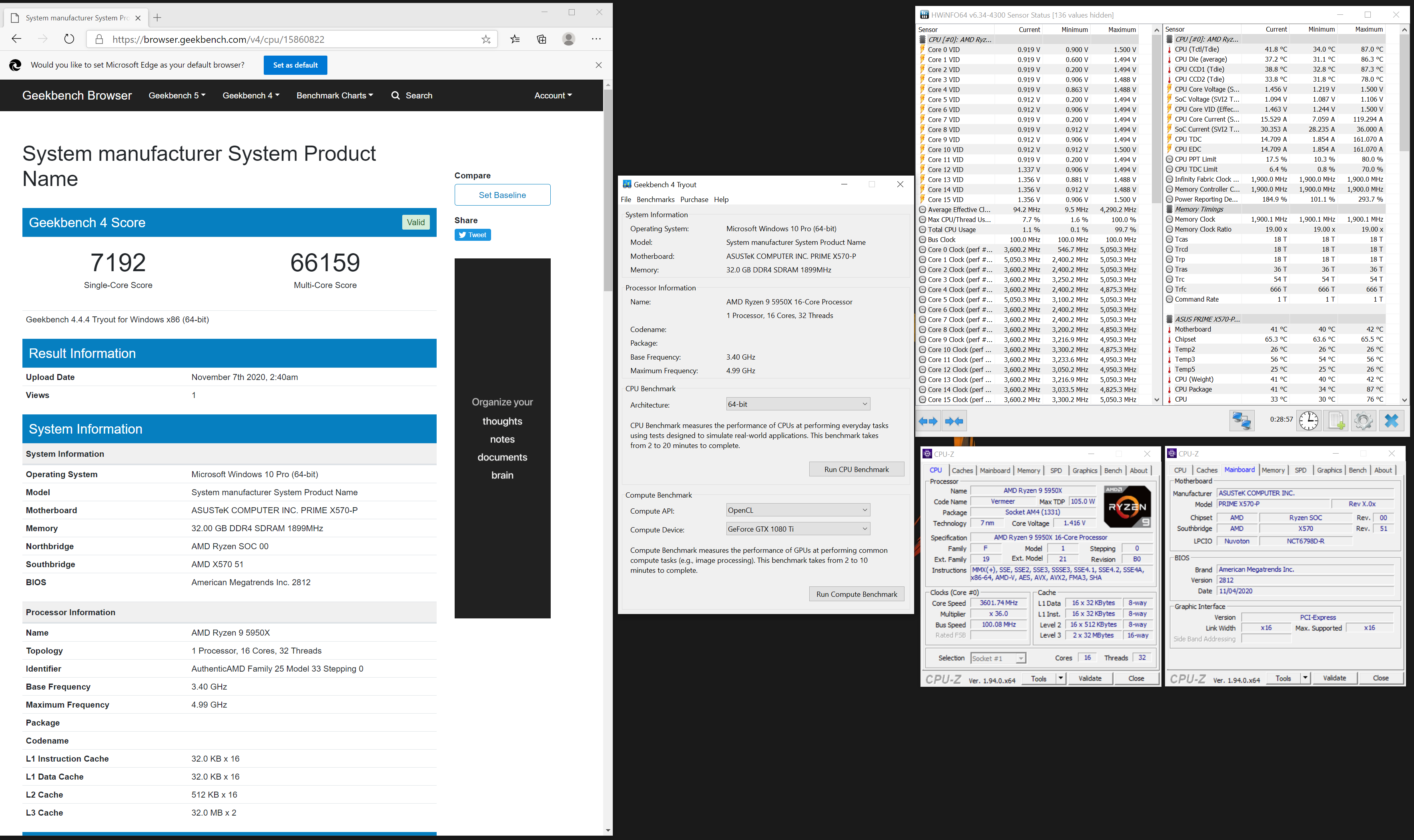Screen dimensions: 1414x840
Task: Click the browser refresh icon
Action: click(69, 39)
